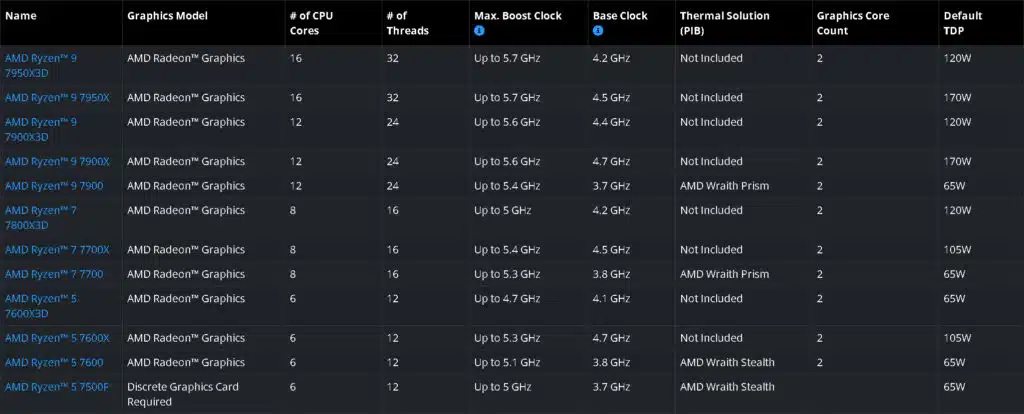Open the AMD Ryzen 9 7950X link
This screenshot has width=1024, height=414.
57,97
